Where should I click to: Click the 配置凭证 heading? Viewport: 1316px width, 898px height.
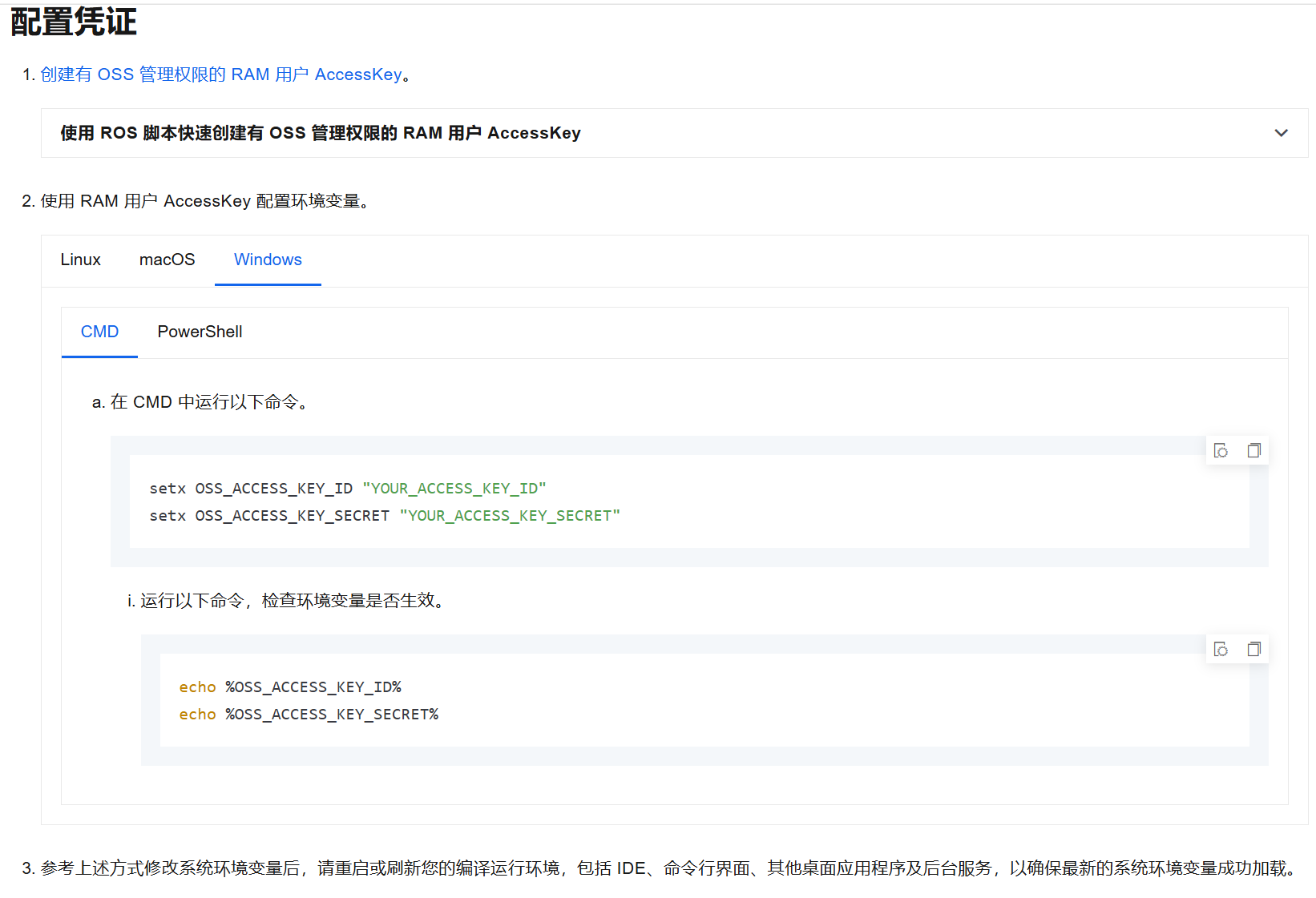point(74,22)
